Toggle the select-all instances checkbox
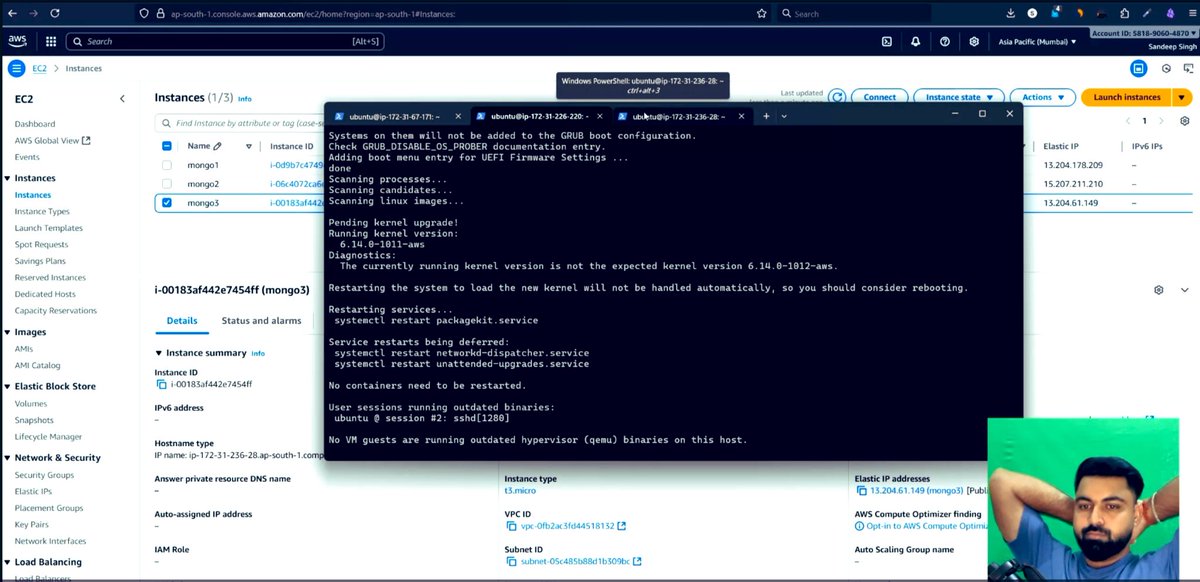The width and height of the screenshot is (1200, 582). [166, 145]
